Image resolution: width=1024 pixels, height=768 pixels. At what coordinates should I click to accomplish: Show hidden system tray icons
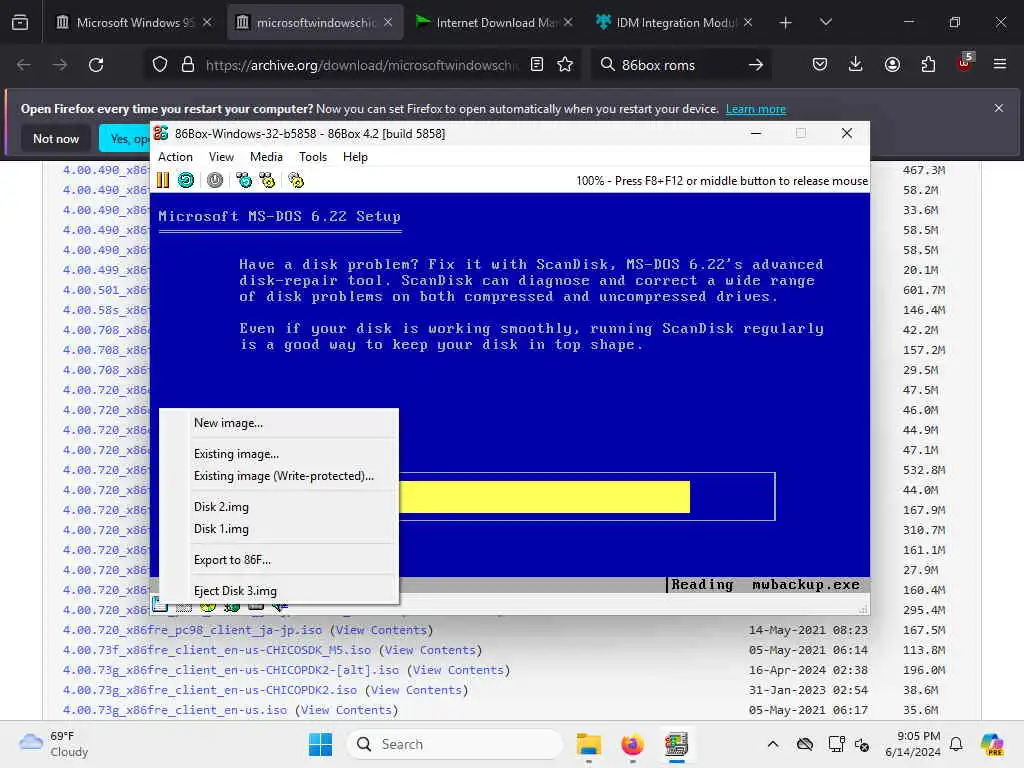(x=773, y=744)
